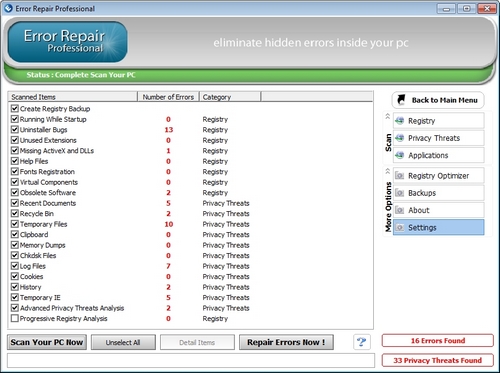Click the 16 Errors Found box
The width and height of the screenshot is (500, 373).
(x=438, y=341)
